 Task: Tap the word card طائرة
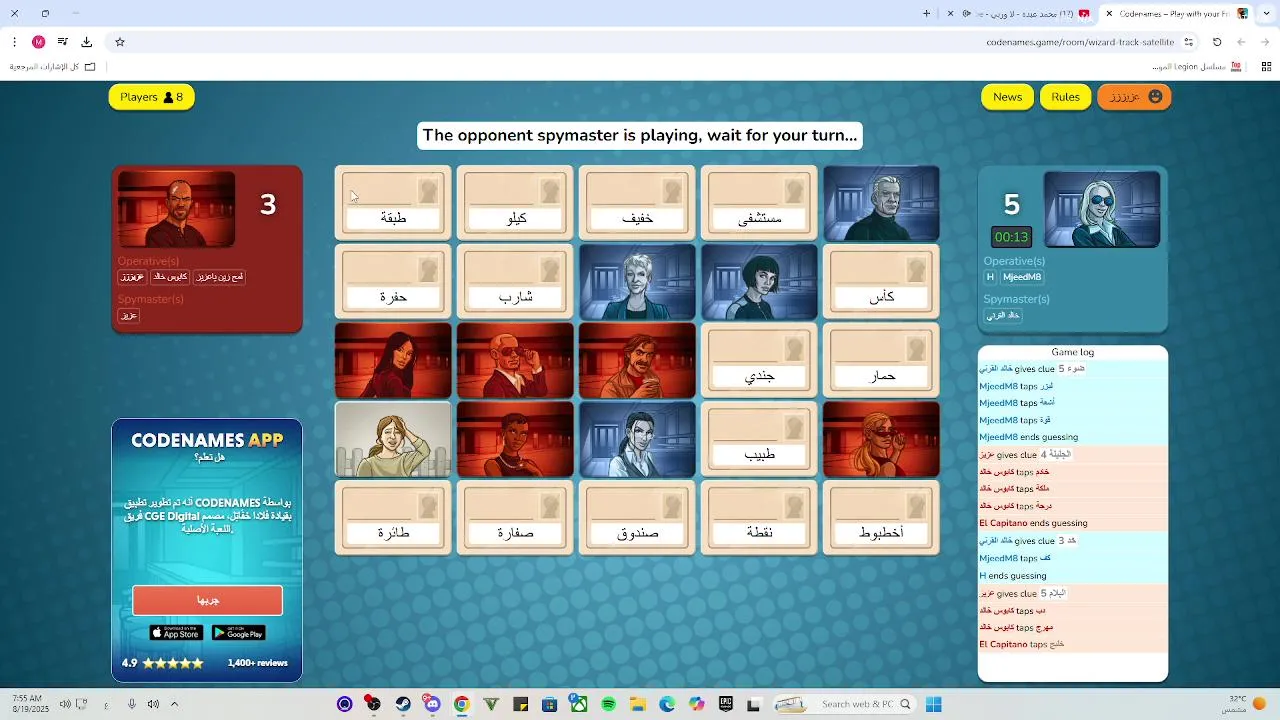coord(393,518)
